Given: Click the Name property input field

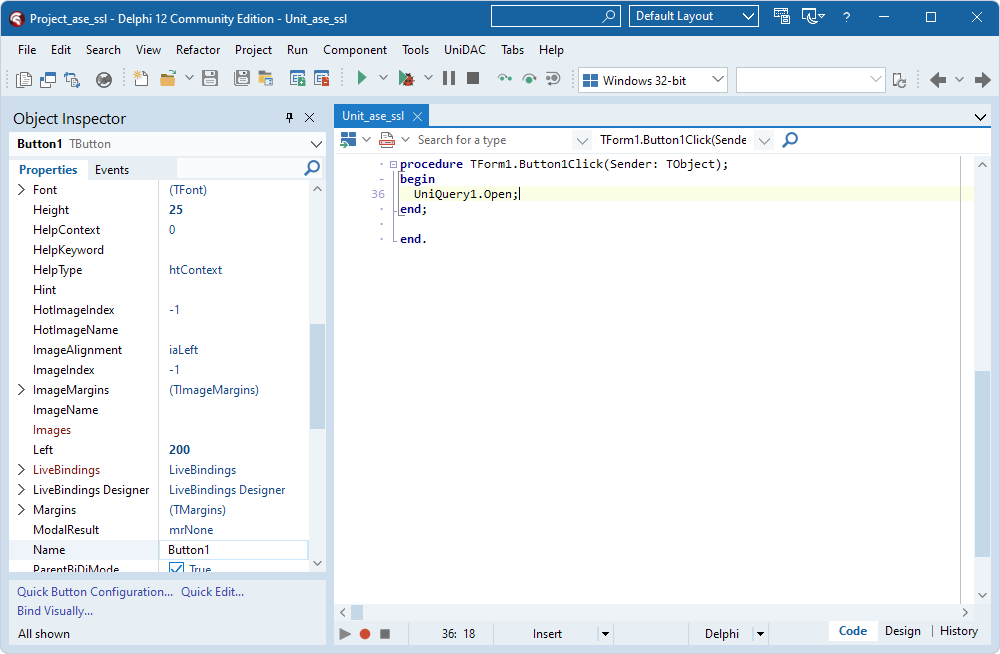Looking at the screenshot, I should (234, 550).
